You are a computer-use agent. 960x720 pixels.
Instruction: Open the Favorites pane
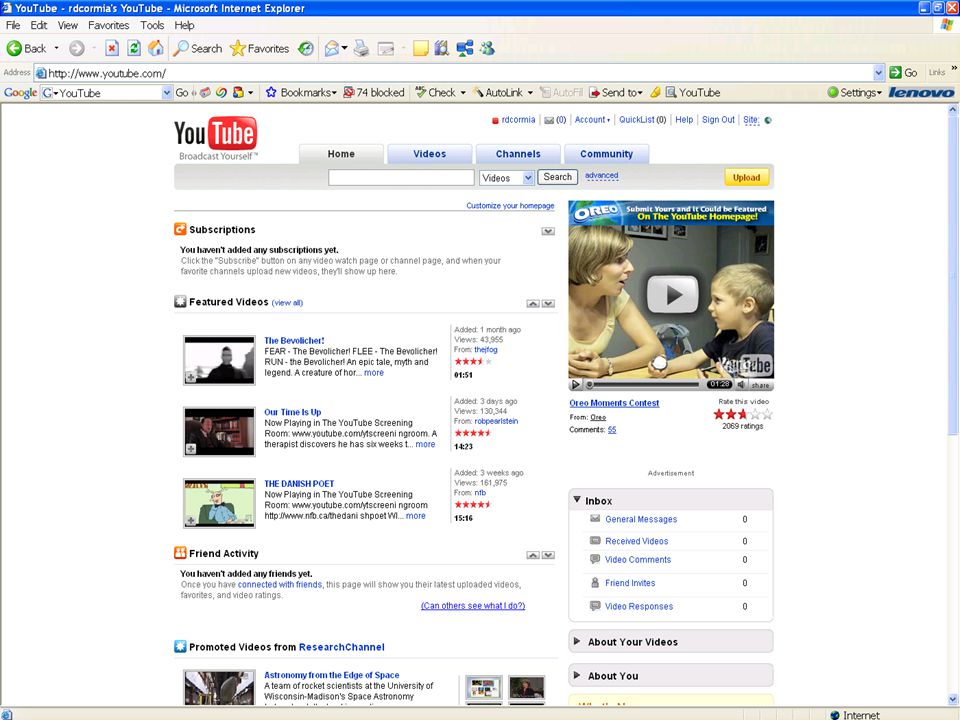coord(259,48)
